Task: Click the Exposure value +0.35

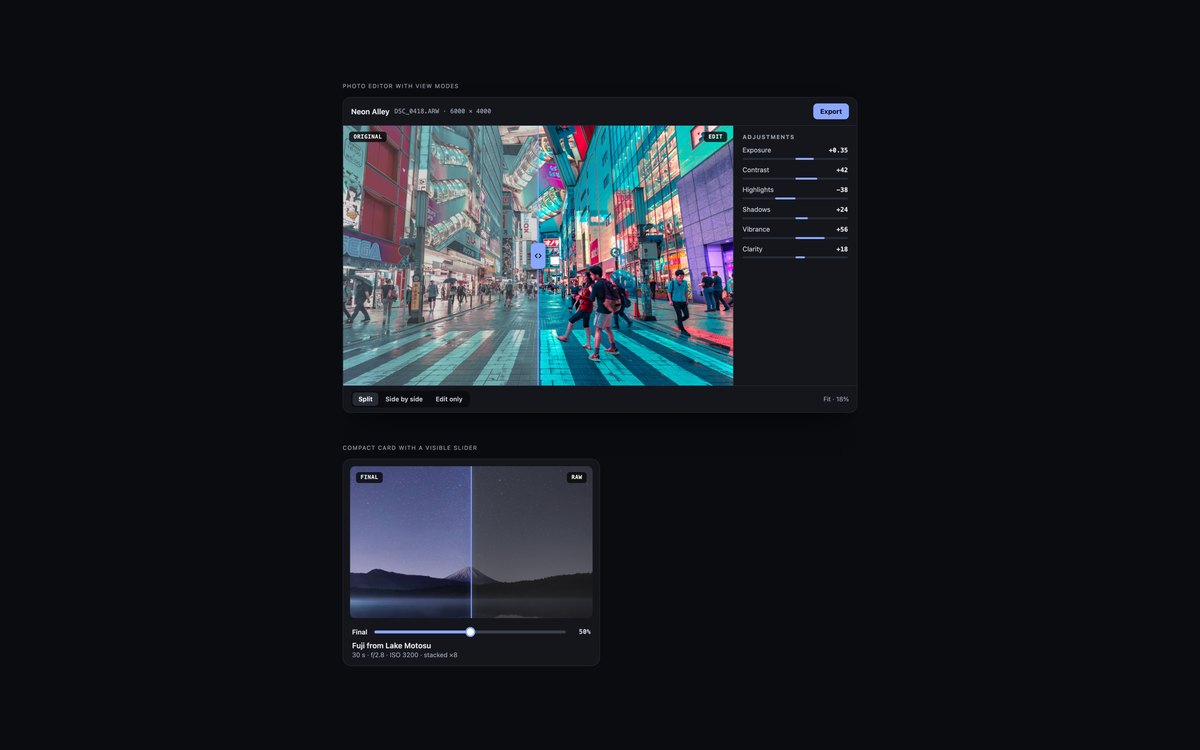Action: 838,150
